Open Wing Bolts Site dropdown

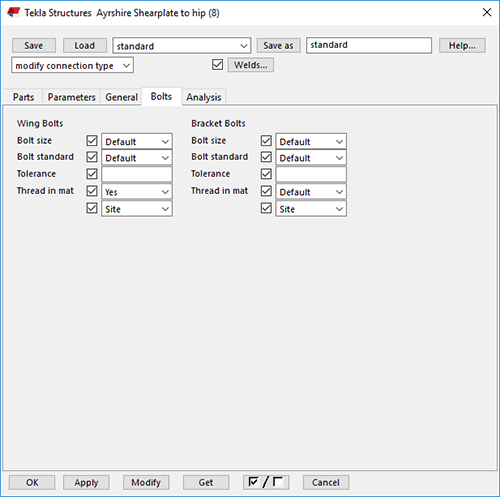137,209
